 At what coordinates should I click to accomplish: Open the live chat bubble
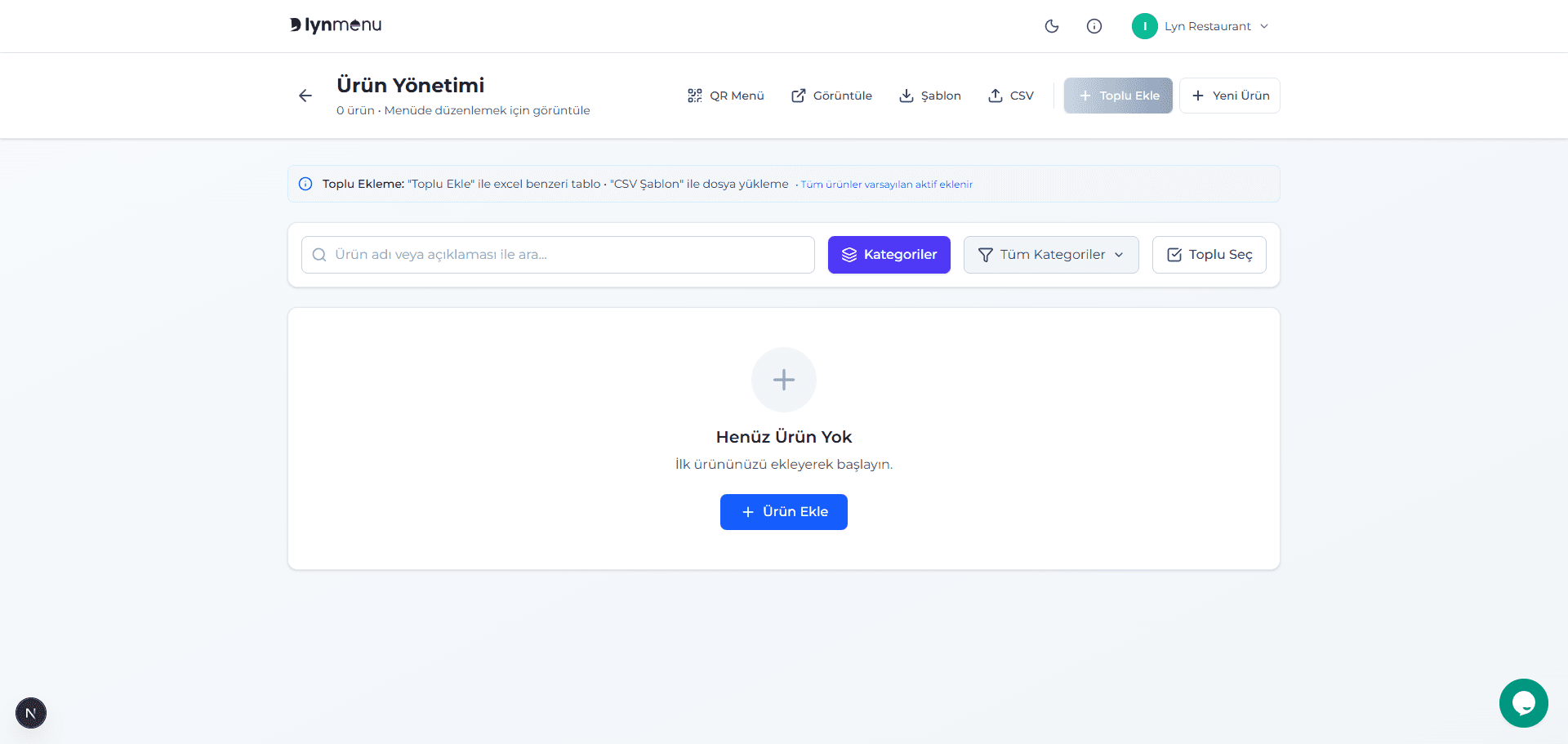pyautogui.click(x=1524, y=703)
